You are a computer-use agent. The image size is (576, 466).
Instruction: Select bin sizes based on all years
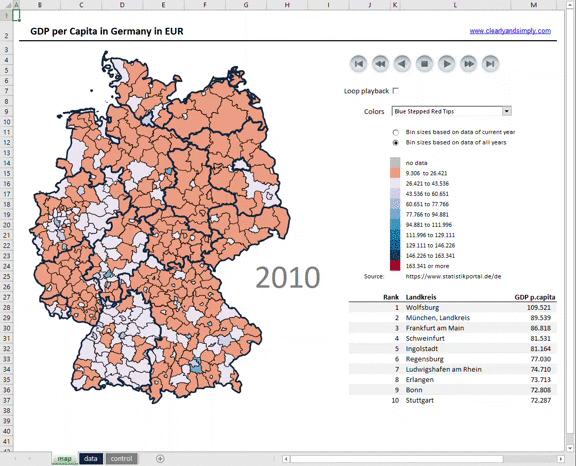pos(396,142)
